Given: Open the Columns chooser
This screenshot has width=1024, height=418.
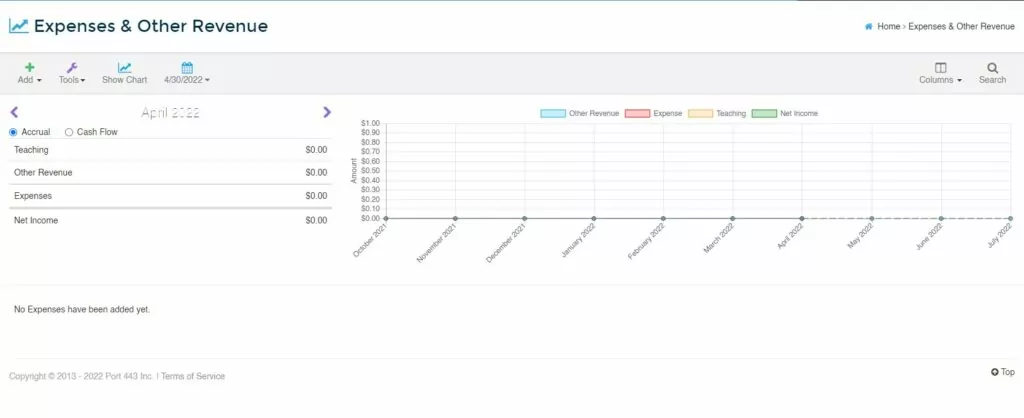Looking at the screenshot, I should tap(940, 73).
